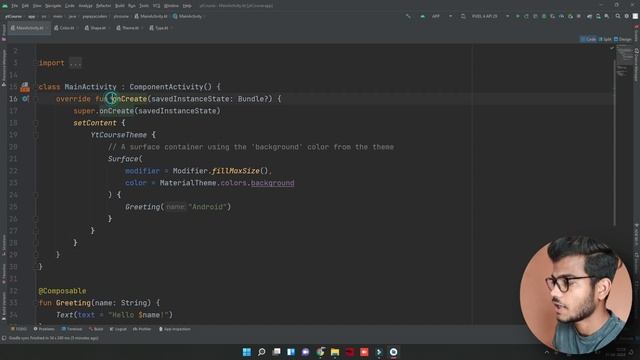
Task: Click the Search Everywhere magnifier icon
Action: click(x=618, y=16)
